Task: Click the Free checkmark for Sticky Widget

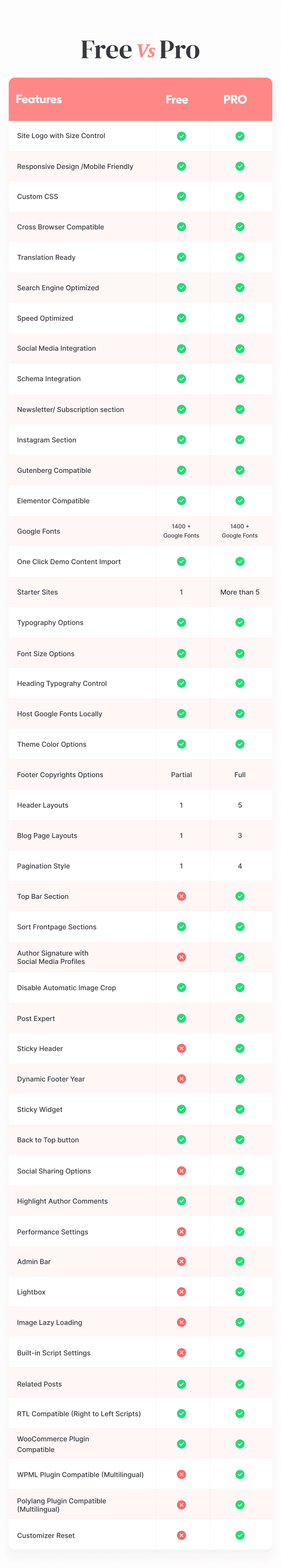Action: click(181, 1109)
